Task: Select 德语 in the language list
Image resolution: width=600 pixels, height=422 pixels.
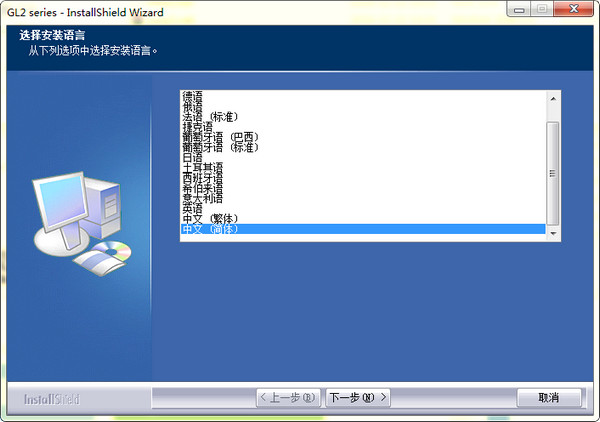Action: 363,96
